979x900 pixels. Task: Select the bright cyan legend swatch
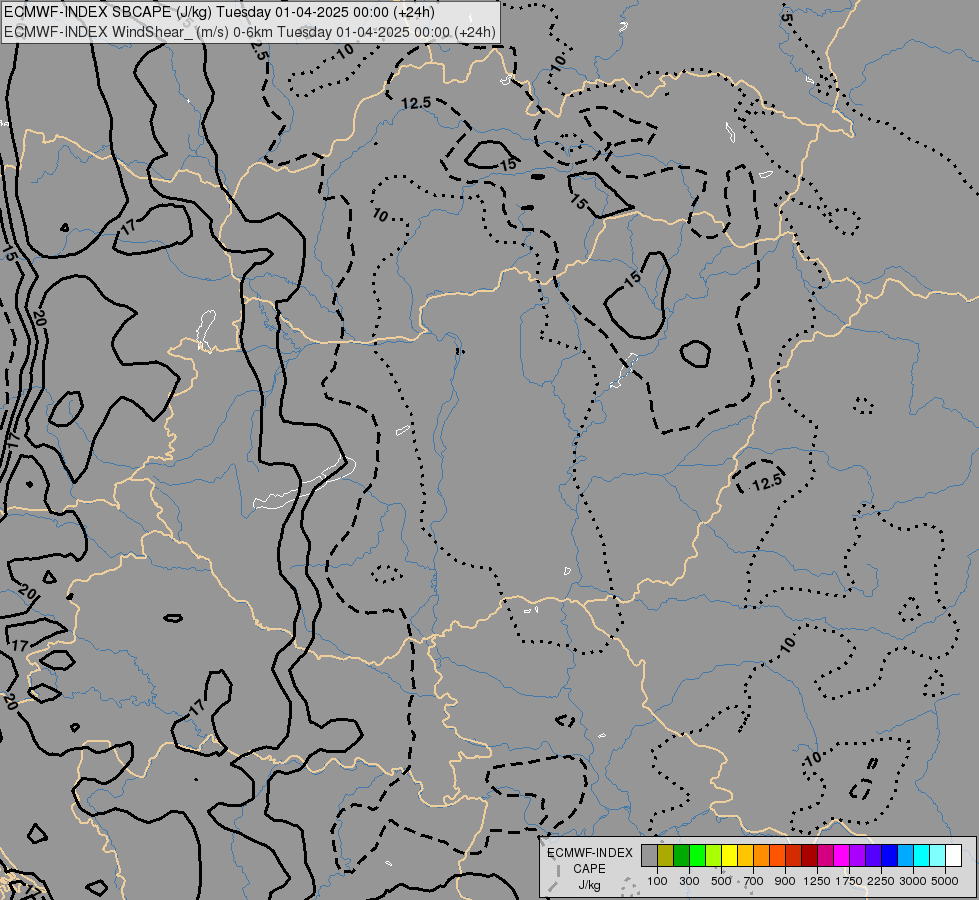click(921, 855)
